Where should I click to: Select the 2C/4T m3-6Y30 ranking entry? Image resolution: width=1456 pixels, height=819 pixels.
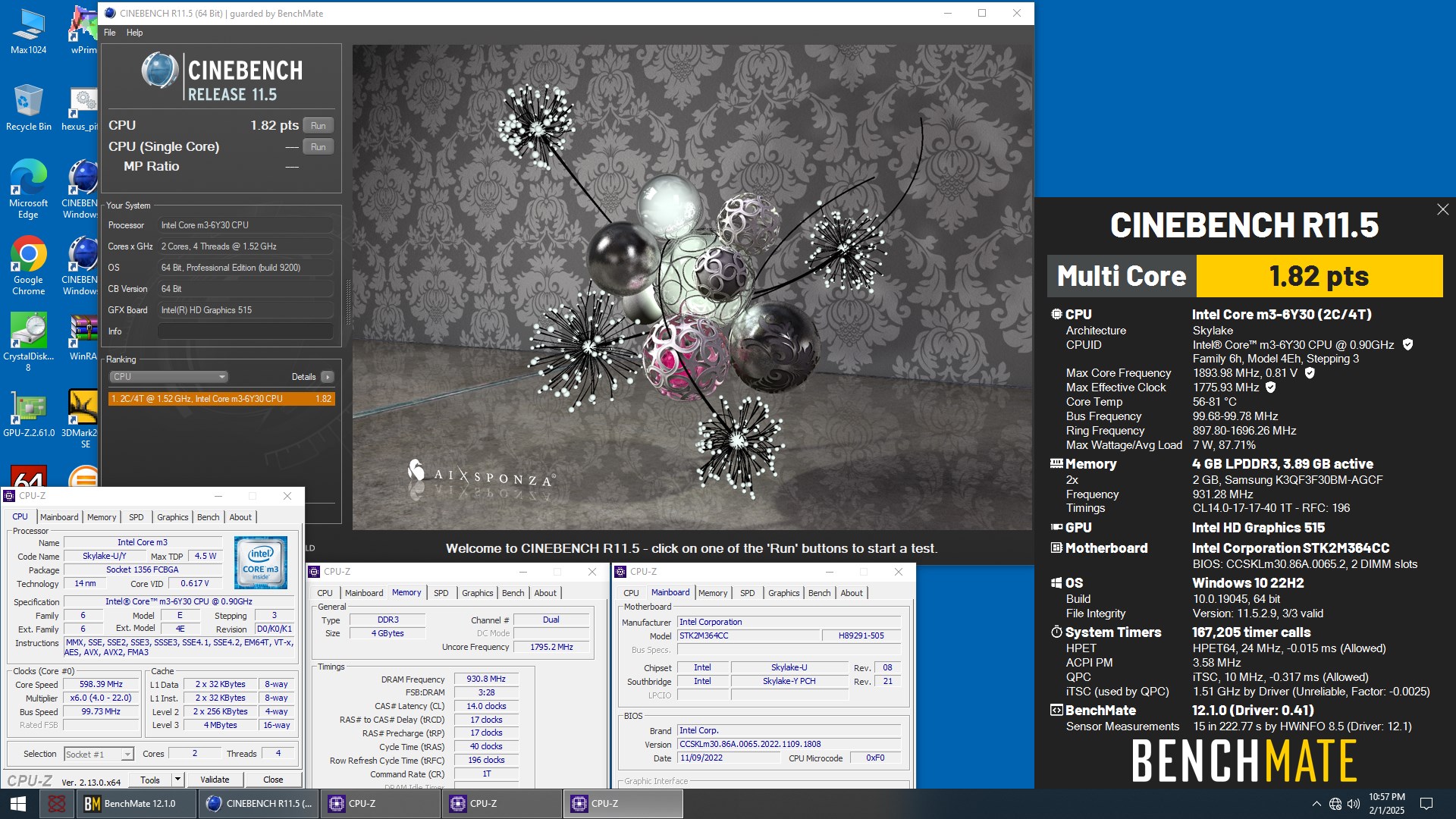pyautogui.click(x=221, y=399)
